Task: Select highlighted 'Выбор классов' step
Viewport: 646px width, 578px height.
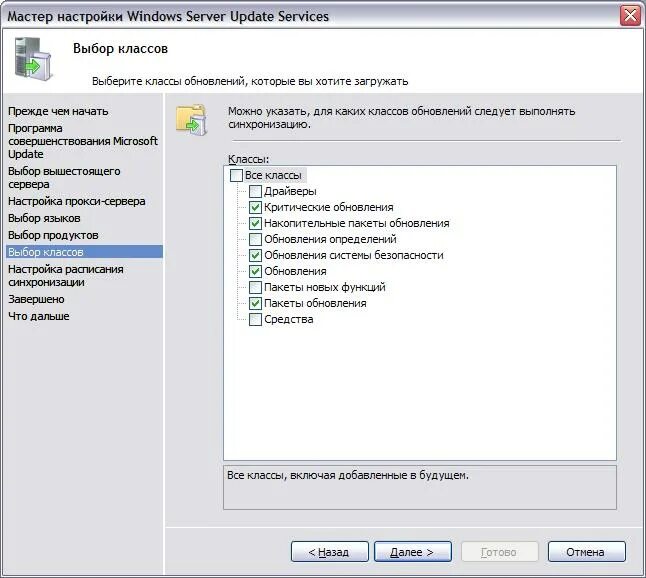Action: (84, 252)
